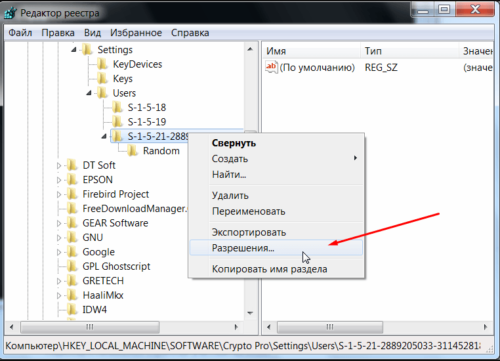Viewport: 500px width, 361px height.
Task: Open the Создать submenu arrow
Action: pyautogui.click(x=355, y=158)
